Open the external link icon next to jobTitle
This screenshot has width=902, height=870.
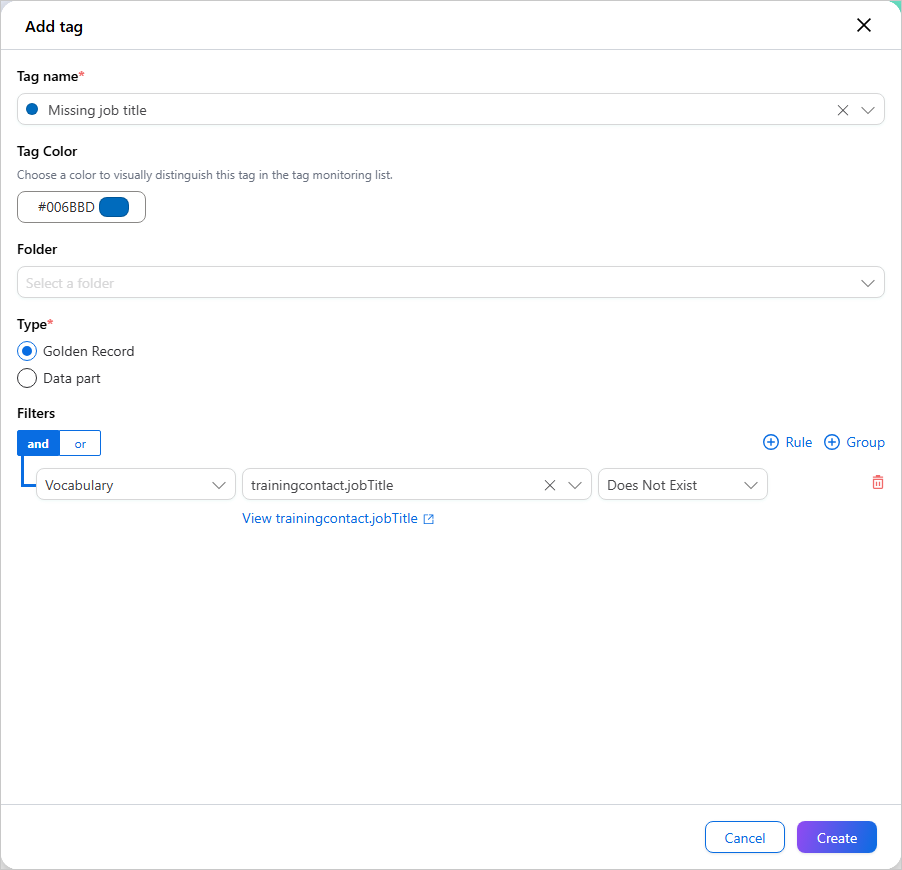tap(428, 519)
